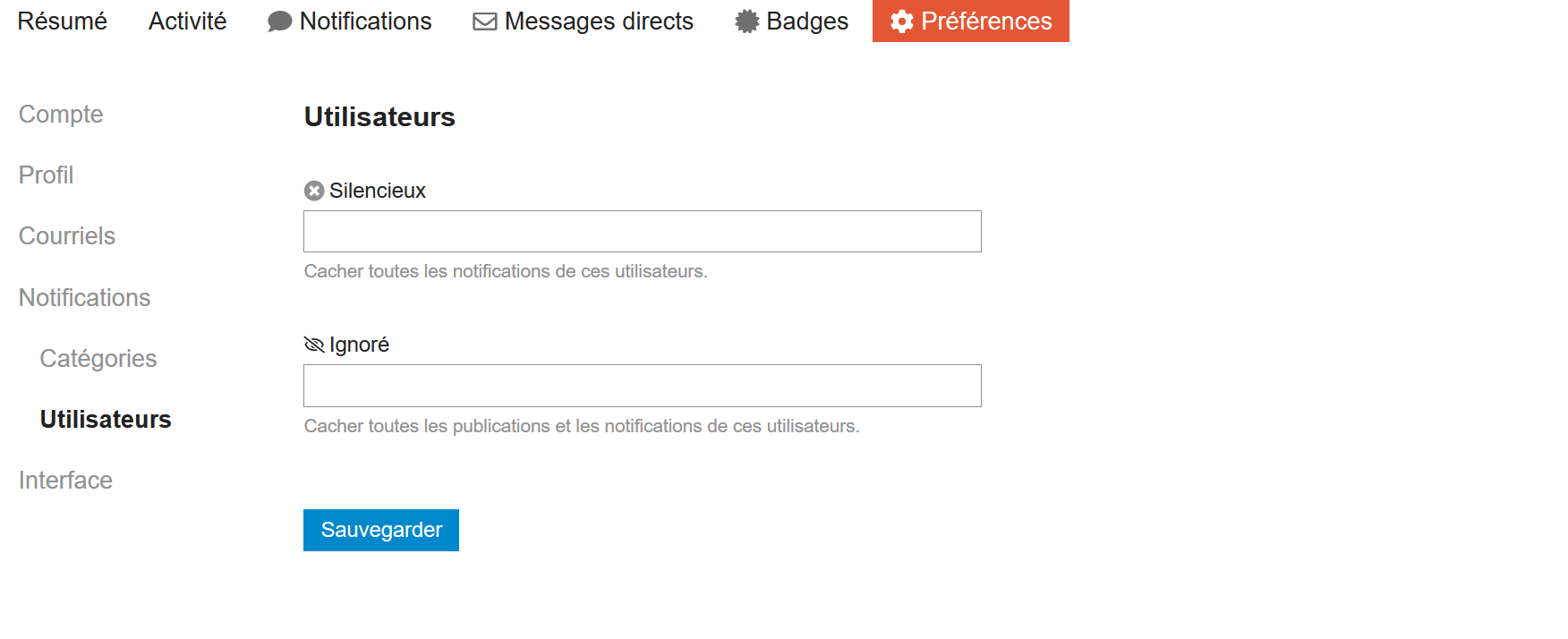Open Catégories sub-item under Notifications
This screenshot has height=639, width=1568.
click(98, 359)
